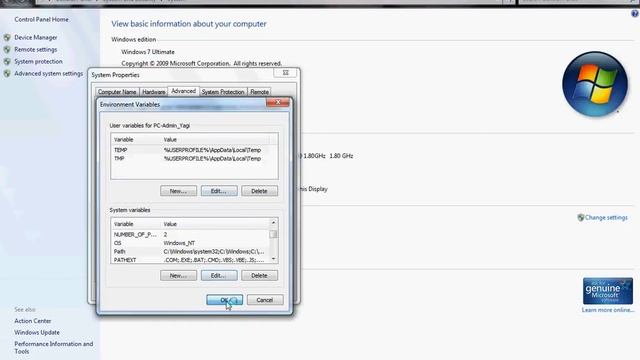Switch to Remote tab

259,92
